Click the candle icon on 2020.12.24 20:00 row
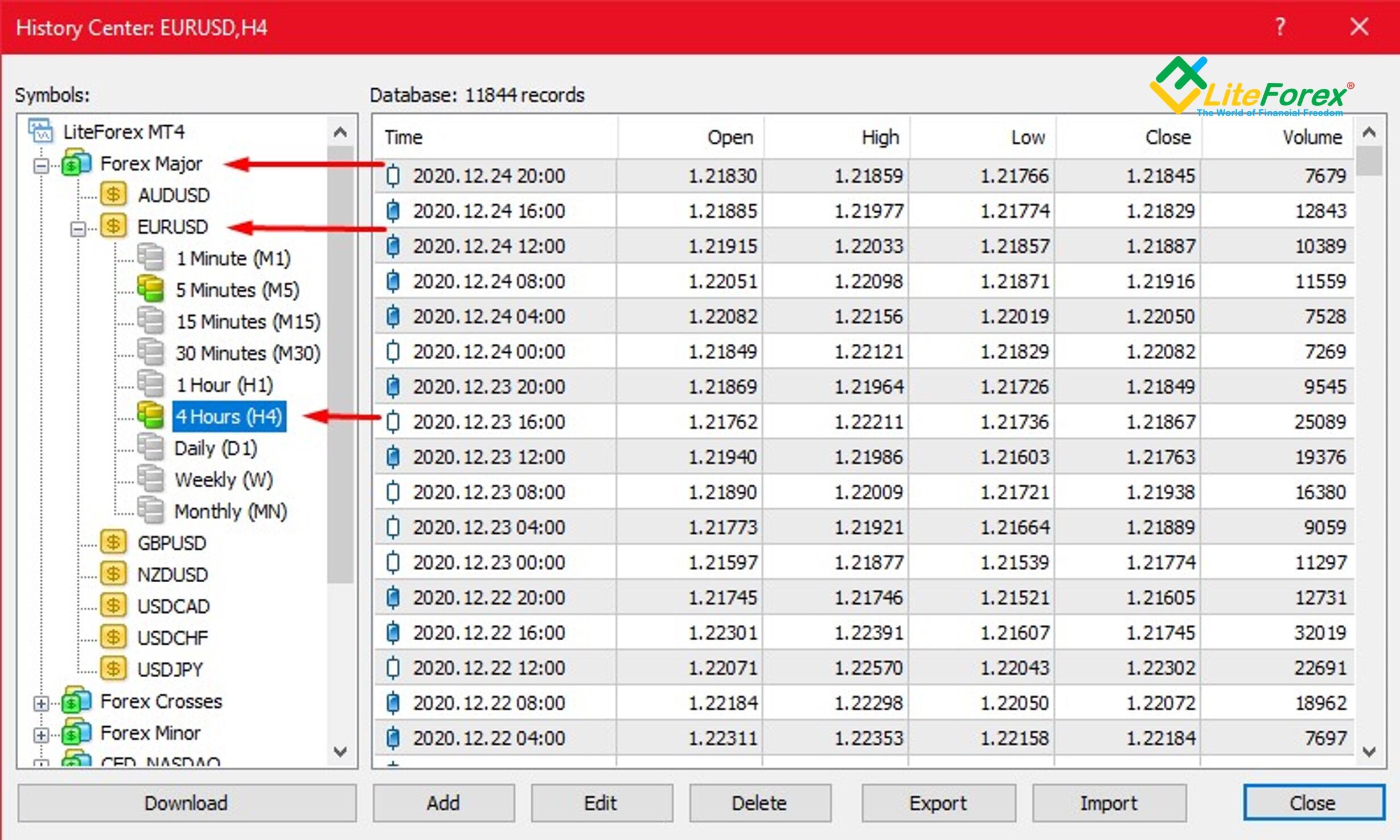Viewport: 1400px width, 840px height. click(392, 176)
